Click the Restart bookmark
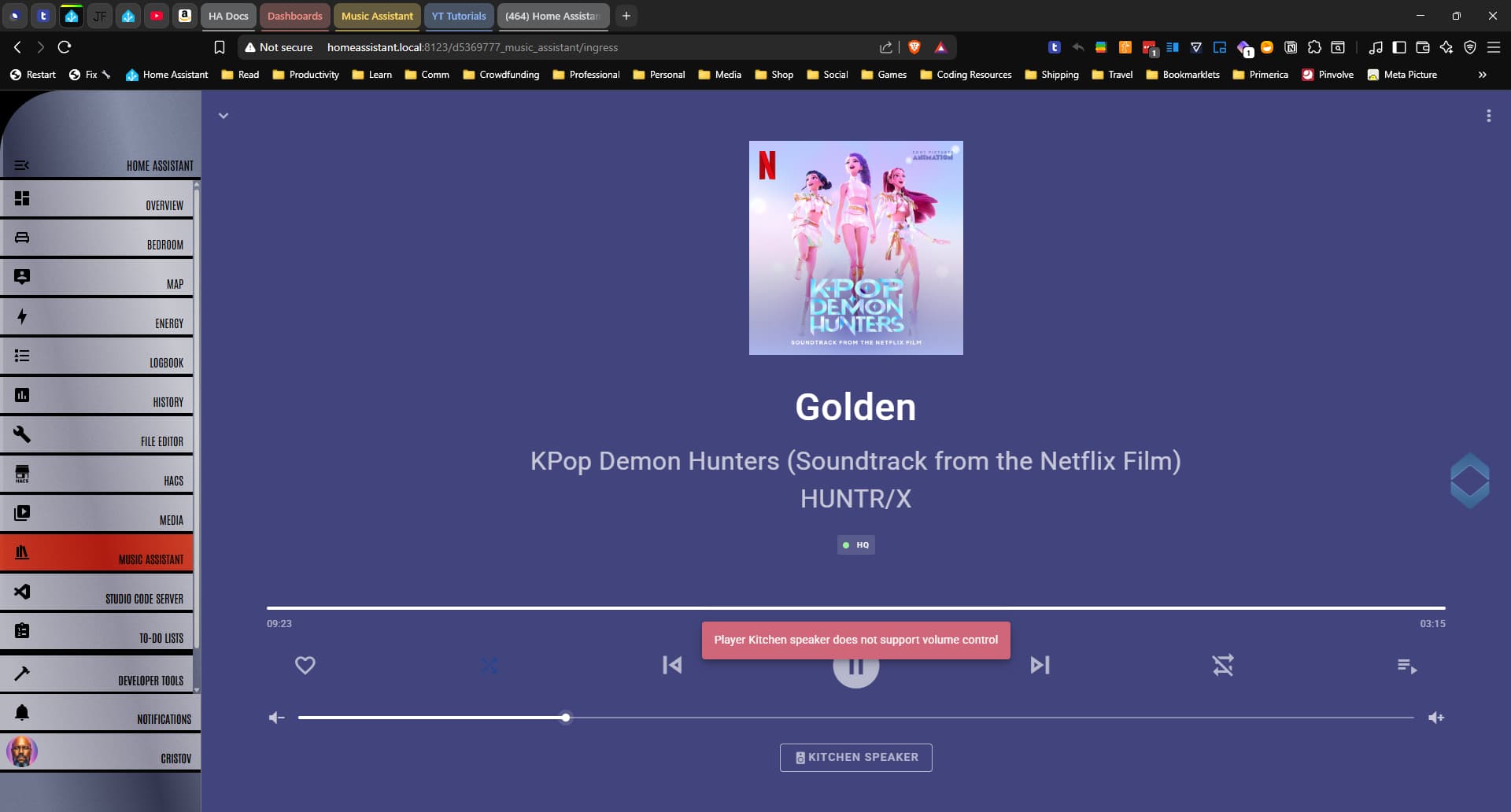The width and height of the screenshot is (1511, 812). [x=32, y=75]
